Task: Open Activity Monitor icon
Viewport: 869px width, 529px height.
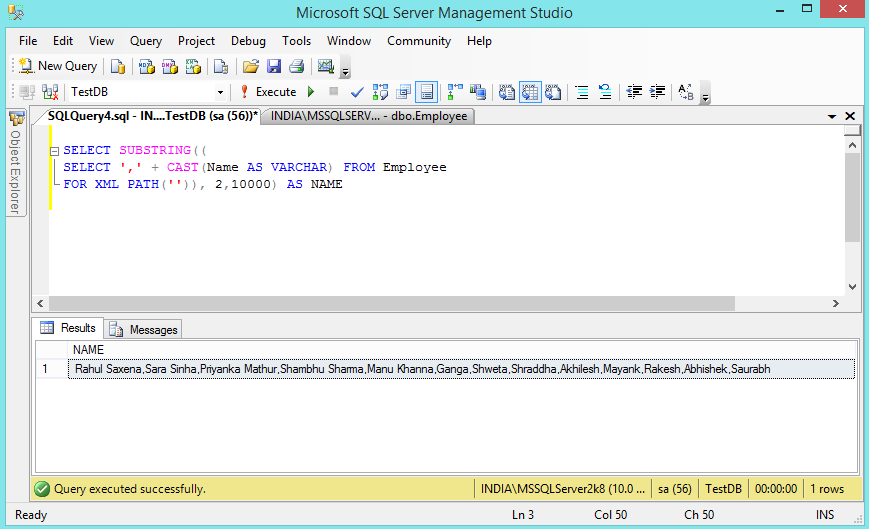Action: click(x=325, y=66)
